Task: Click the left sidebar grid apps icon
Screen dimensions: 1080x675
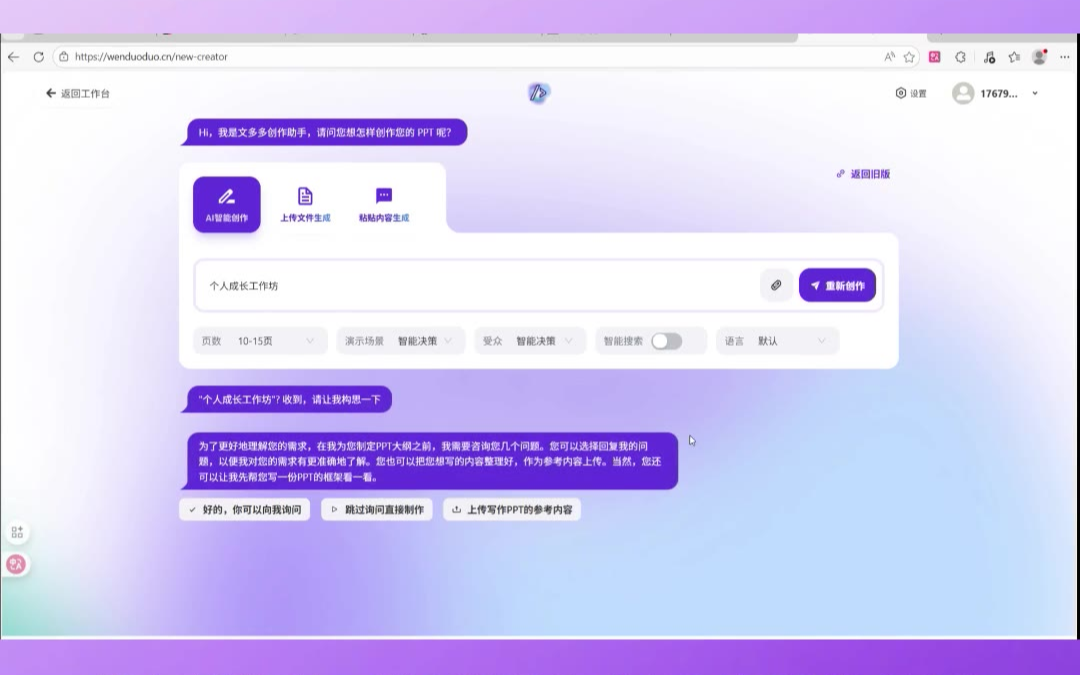Action: (x=17, y=532)
